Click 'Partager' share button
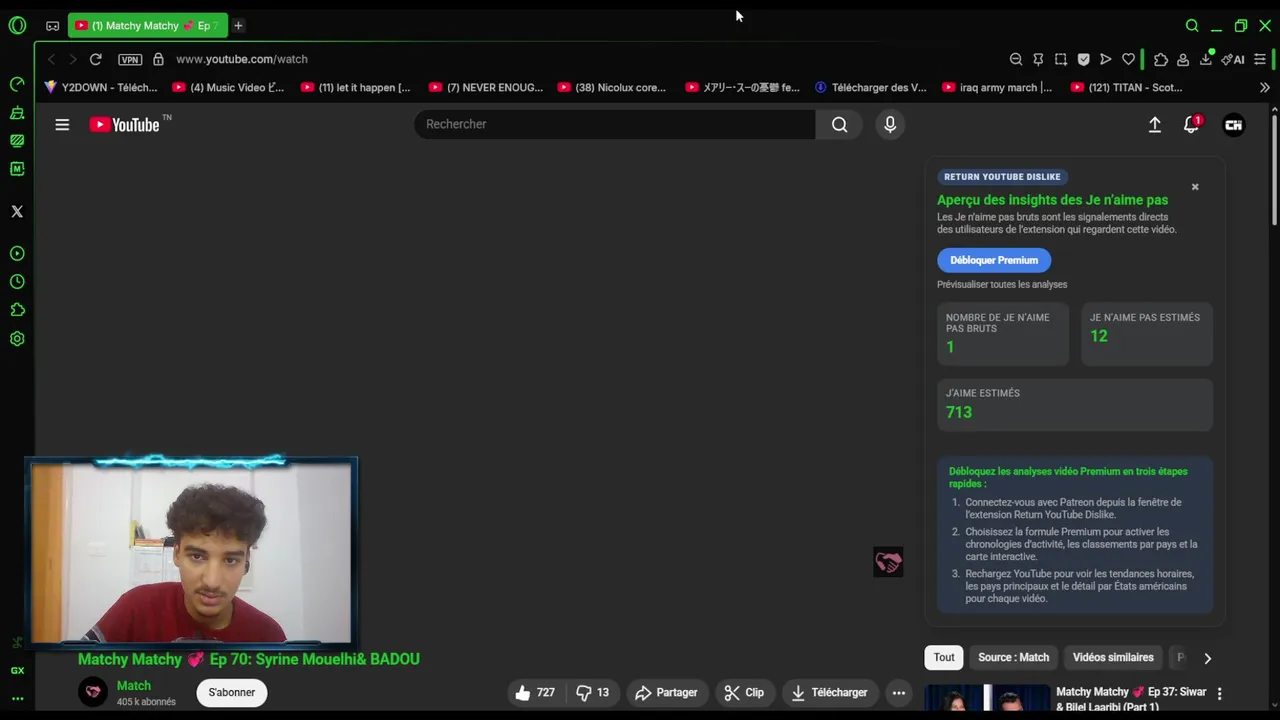Image resolution: width=1280 pixels, height=720 pixels. 666,692
